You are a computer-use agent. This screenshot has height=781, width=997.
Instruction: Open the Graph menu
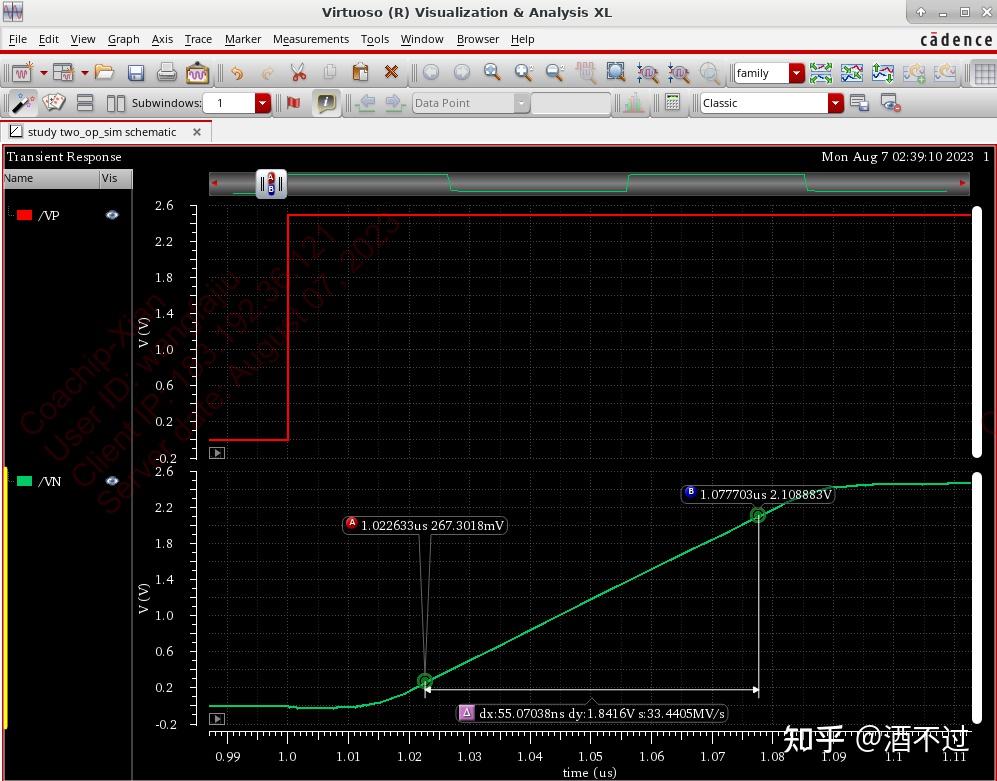(123, 39)
